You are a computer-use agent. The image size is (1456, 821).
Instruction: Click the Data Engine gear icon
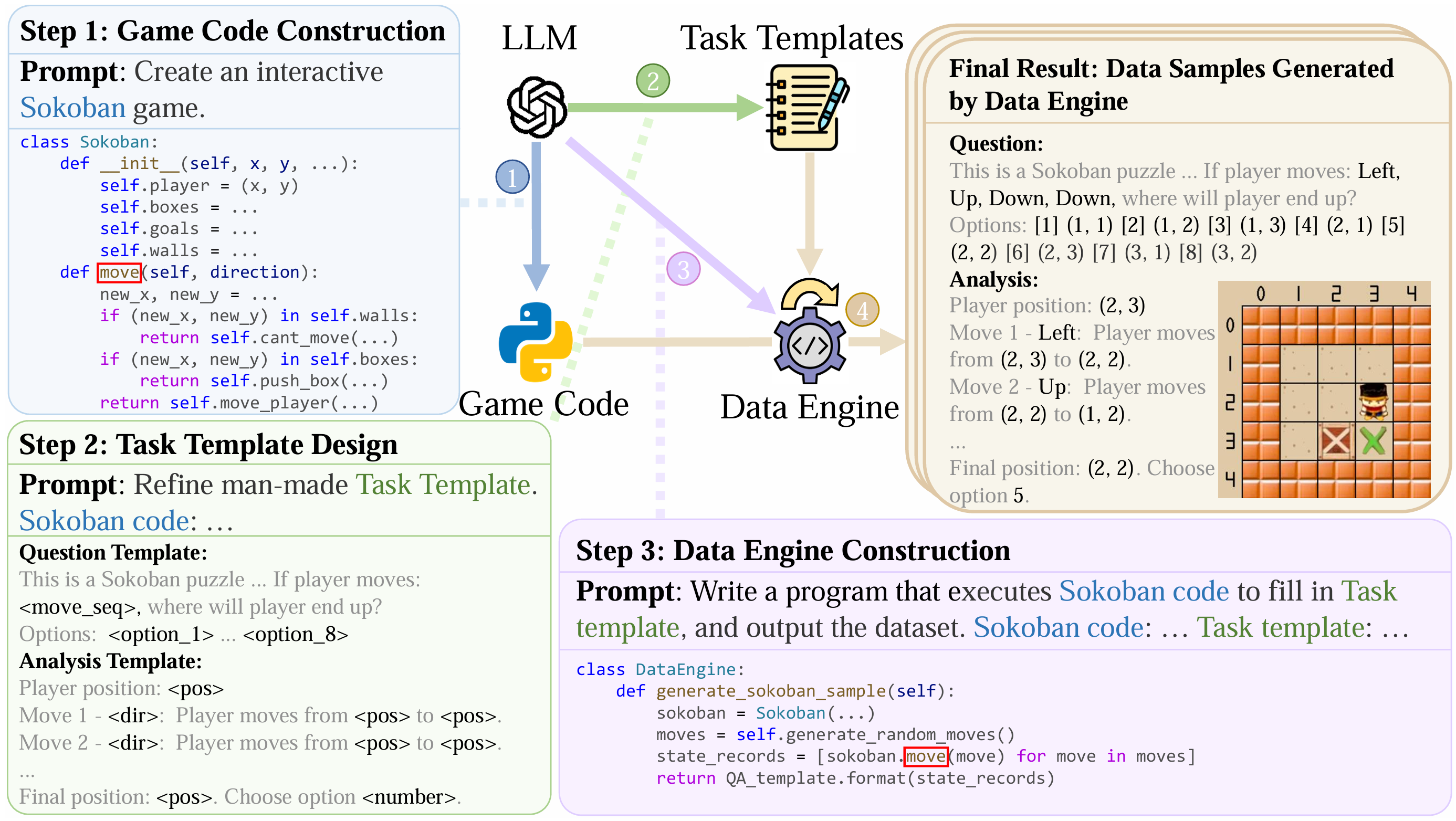810,345
